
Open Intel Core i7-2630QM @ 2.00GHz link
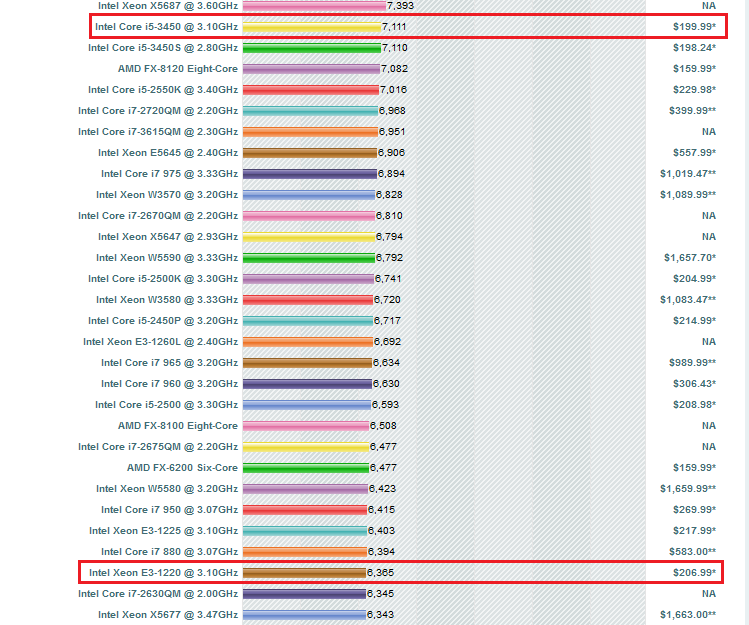tap(158, 594)
